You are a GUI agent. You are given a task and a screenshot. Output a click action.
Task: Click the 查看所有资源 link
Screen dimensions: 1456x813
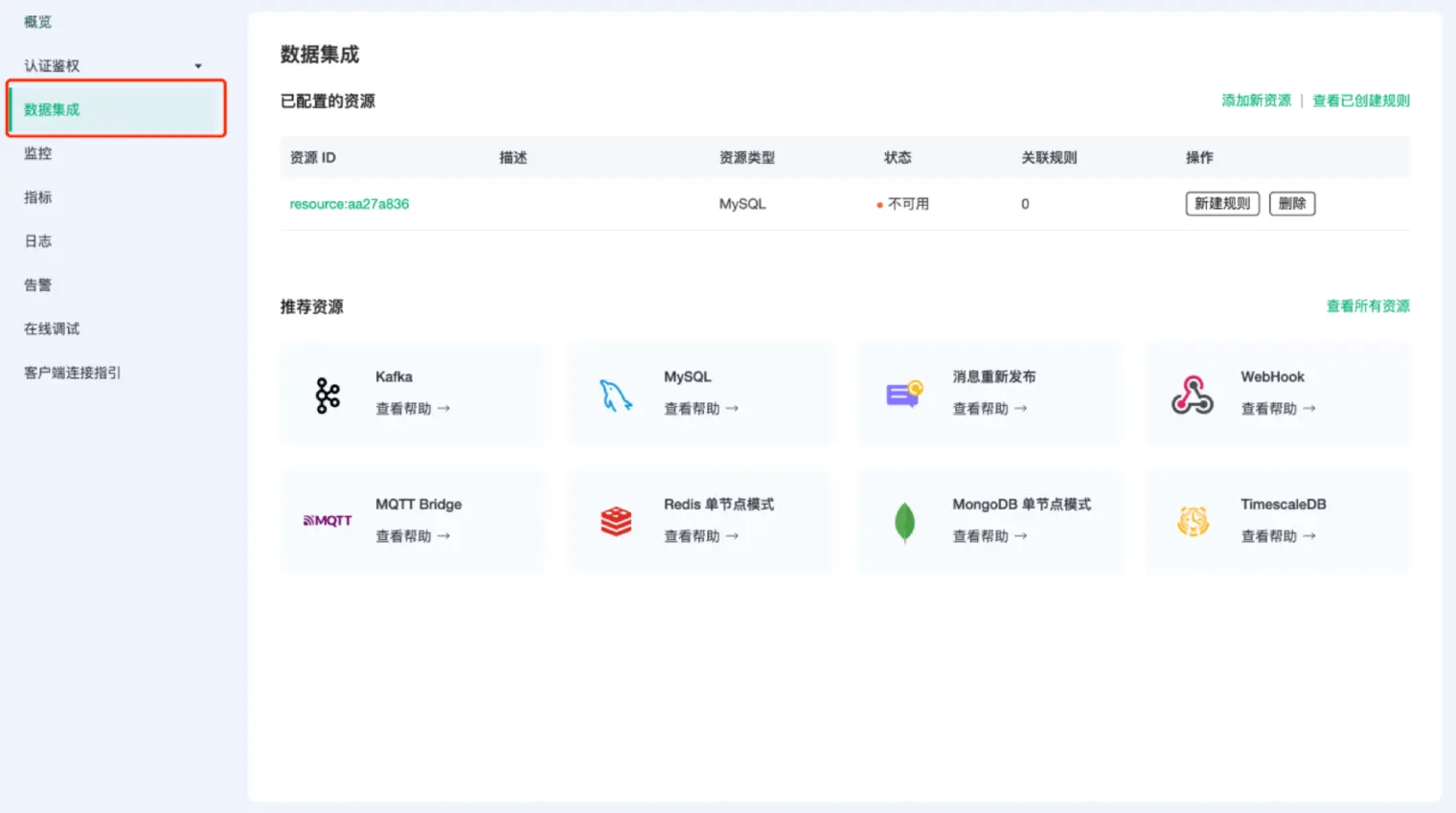point(1368,306)
